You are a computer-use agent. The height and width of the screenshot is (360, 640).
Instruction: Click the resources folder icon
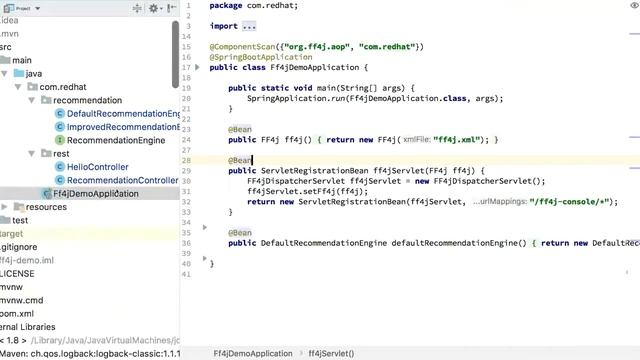pyautogui.click(x=19, y=207)
